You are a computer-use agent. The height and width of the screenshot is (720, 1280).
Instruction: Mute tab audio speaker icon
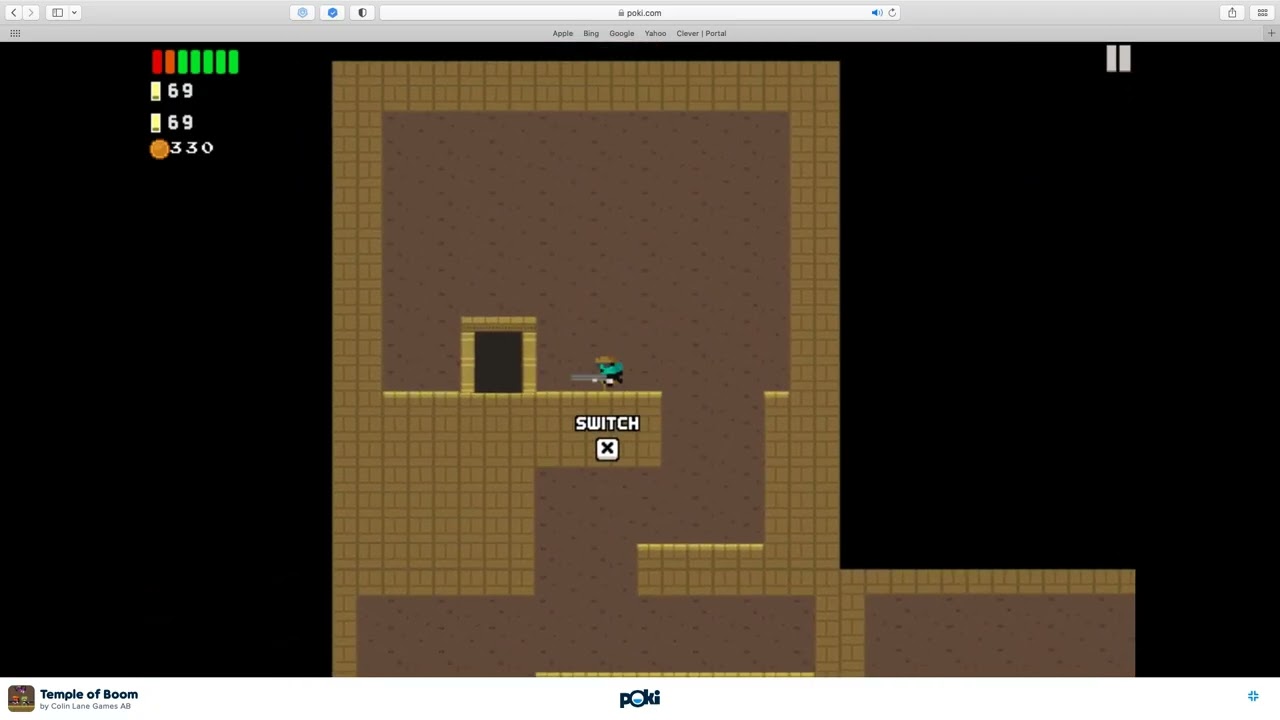click(x=876, y=13)
